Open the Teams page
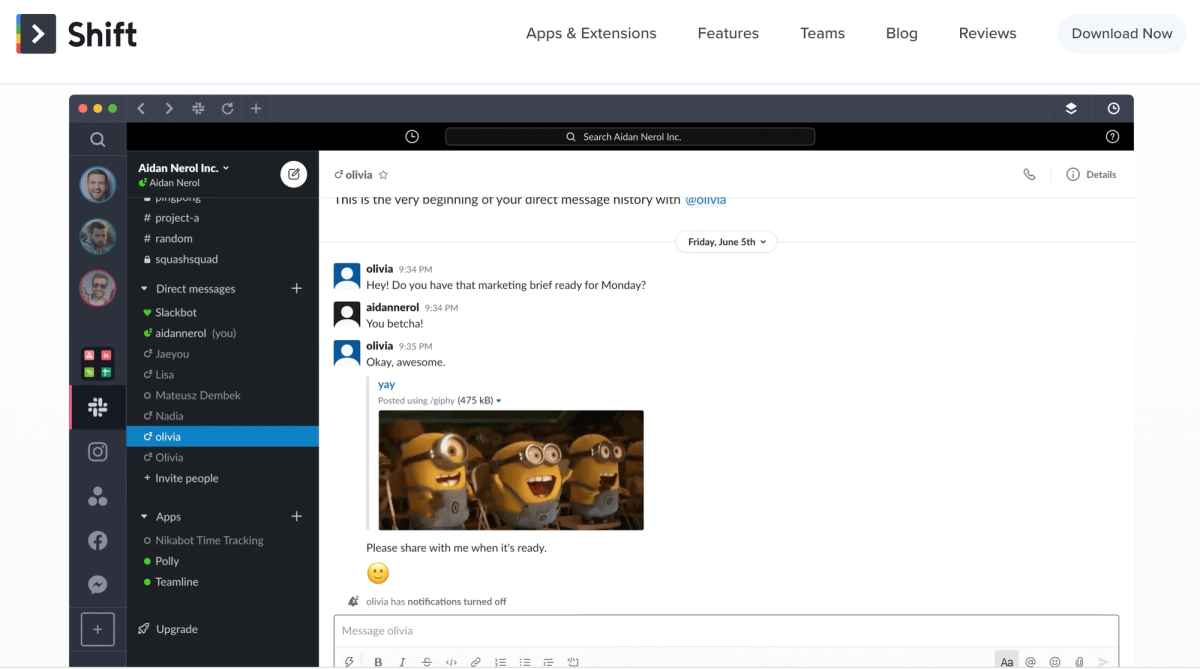 point(822,33)
